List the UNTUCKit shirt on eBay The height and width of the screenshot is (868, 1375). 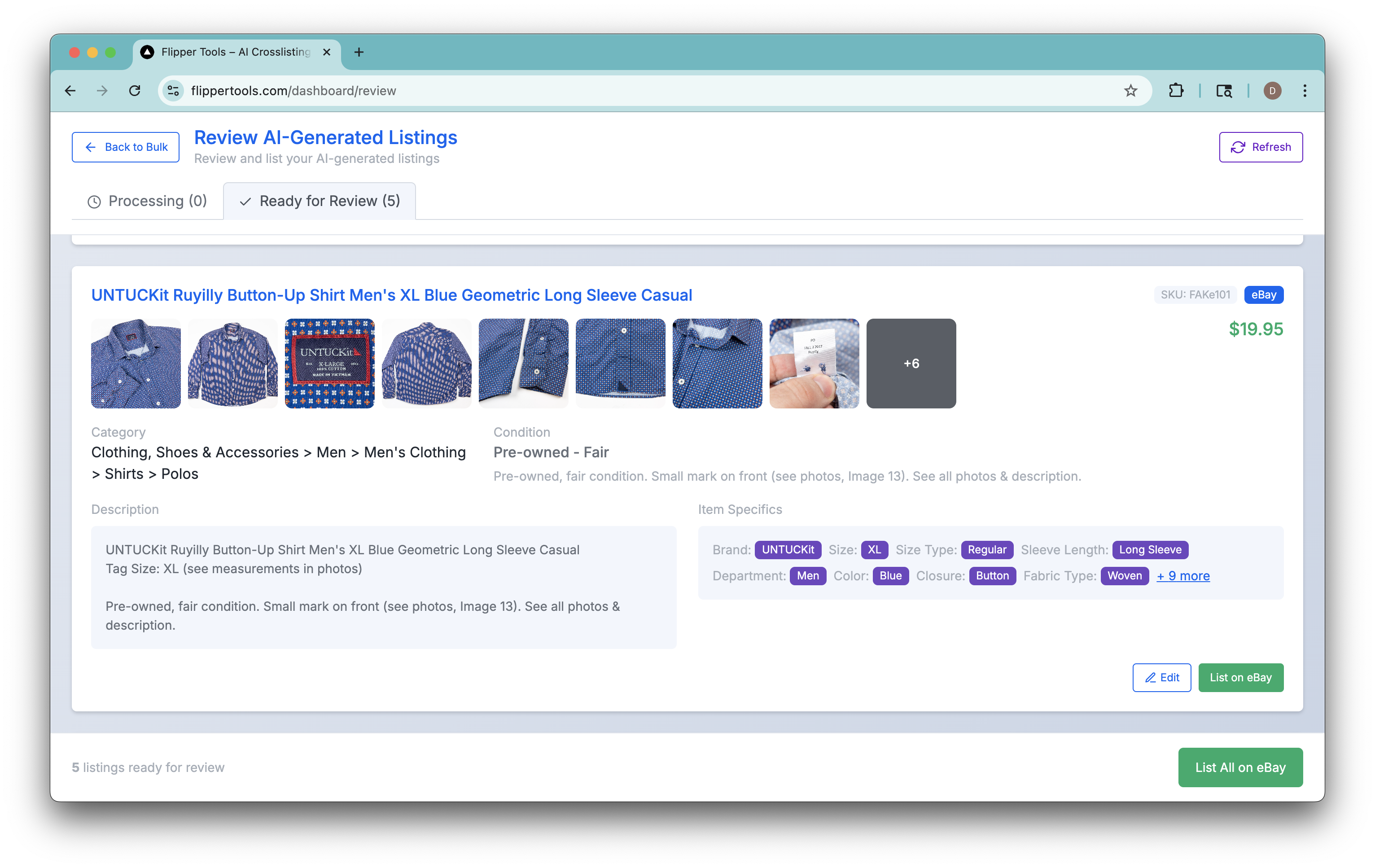[x=1241, y=677]
